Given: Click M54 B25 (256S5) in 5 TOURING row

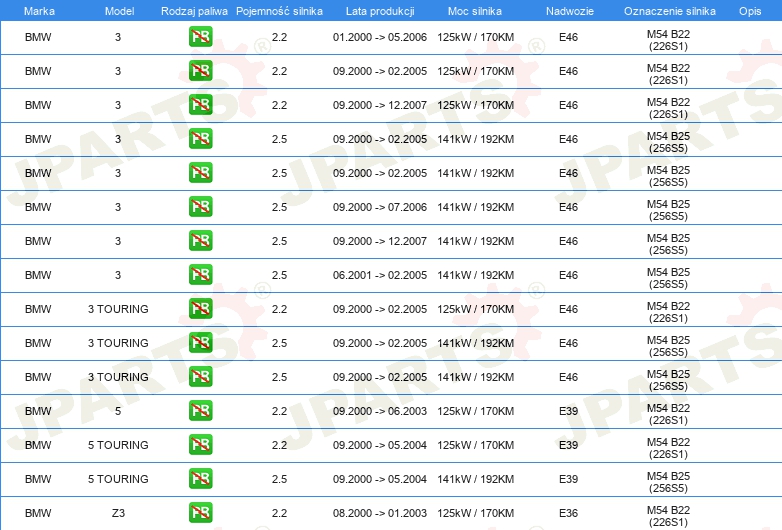Looking at the screenshot, I should pyautogui.click(x=668, y=482).
